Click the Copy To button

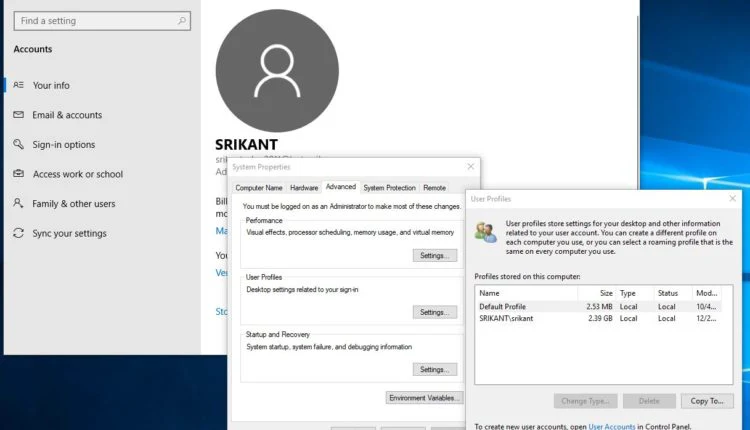[707, 401]
